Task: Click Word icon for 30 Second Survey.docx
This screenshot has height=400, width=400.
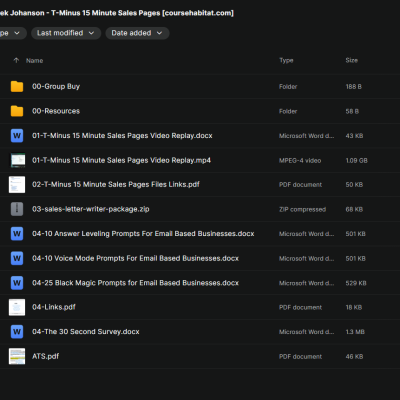Action: click(17, 332)
